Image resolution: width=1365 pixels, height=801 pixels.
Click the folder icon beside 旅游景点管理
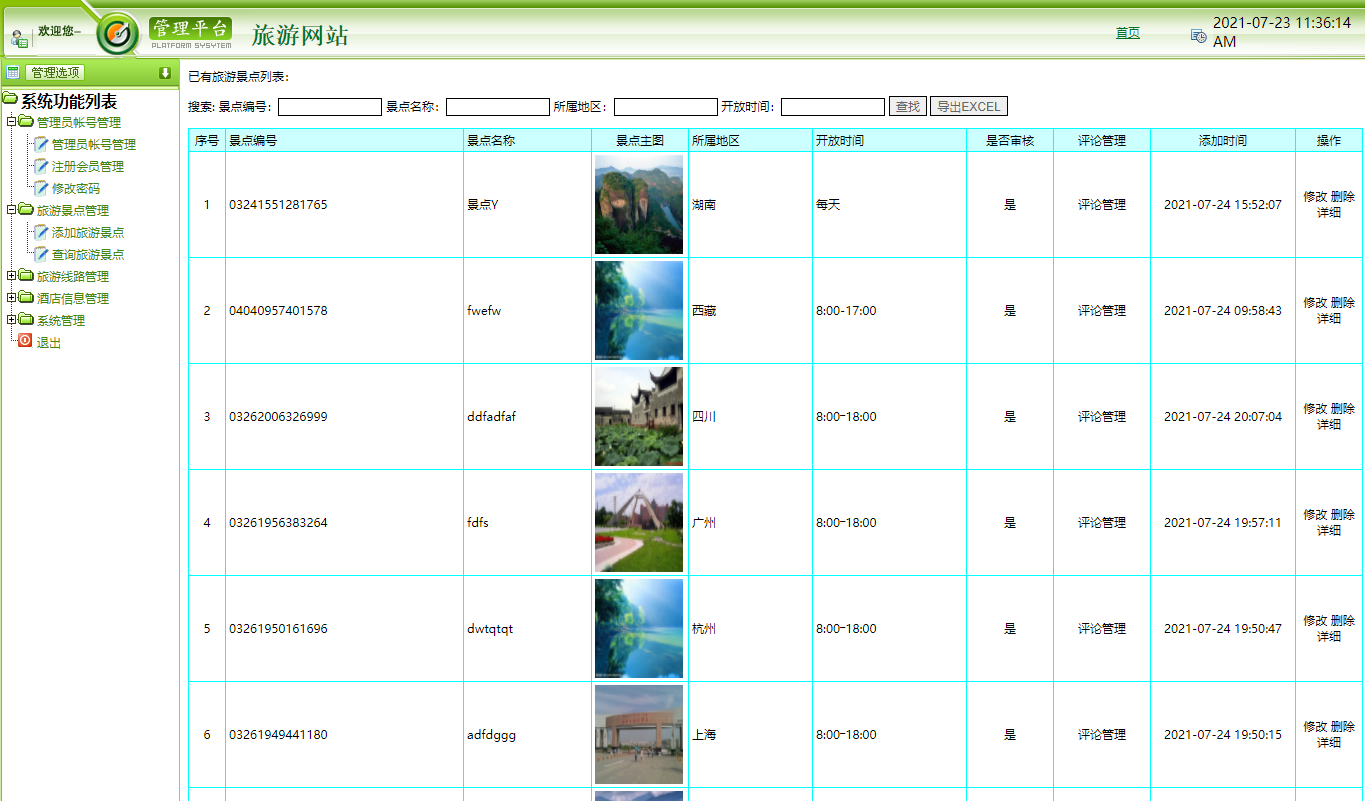point(27,210)
